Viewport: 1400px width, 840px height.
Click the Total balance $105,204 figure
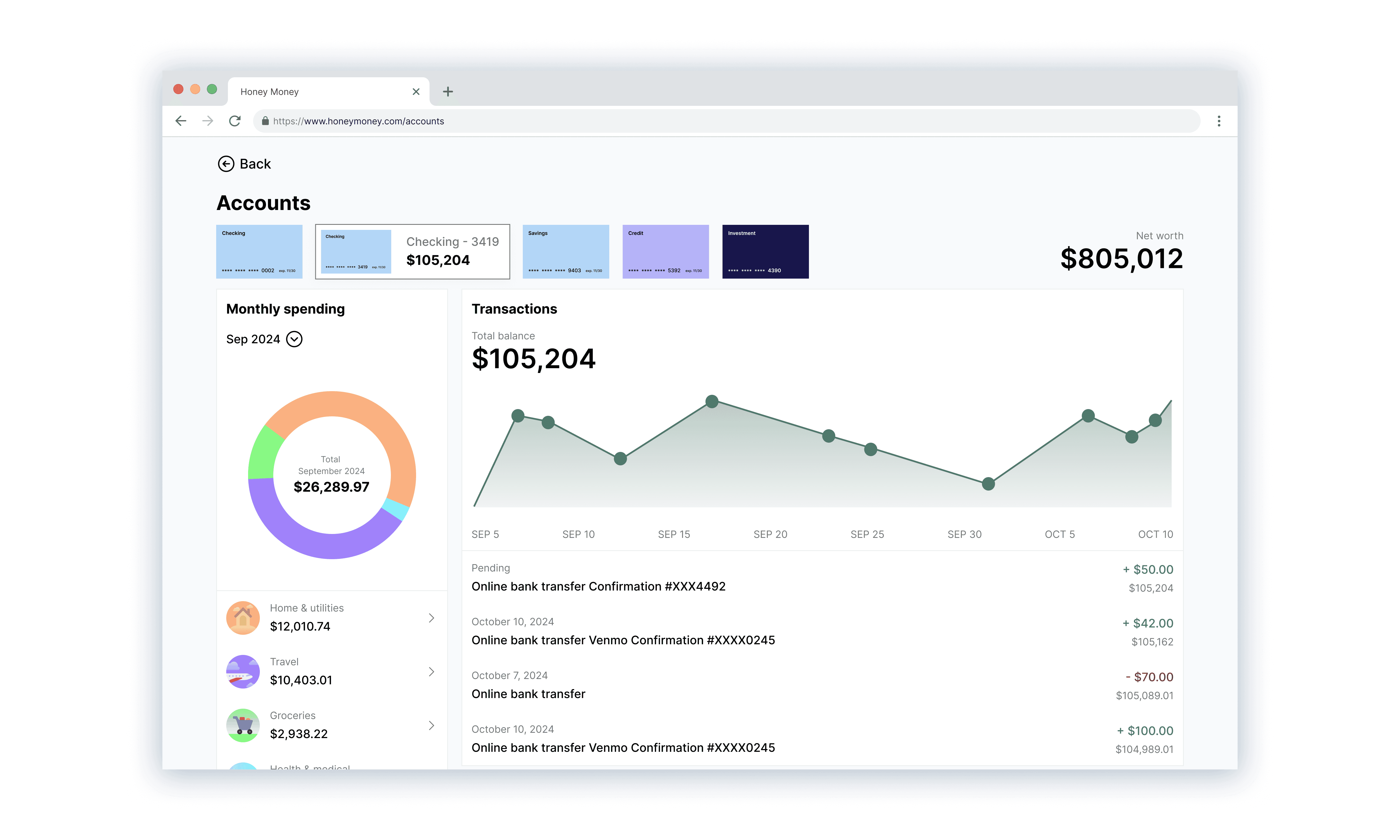tap(534, 359)
